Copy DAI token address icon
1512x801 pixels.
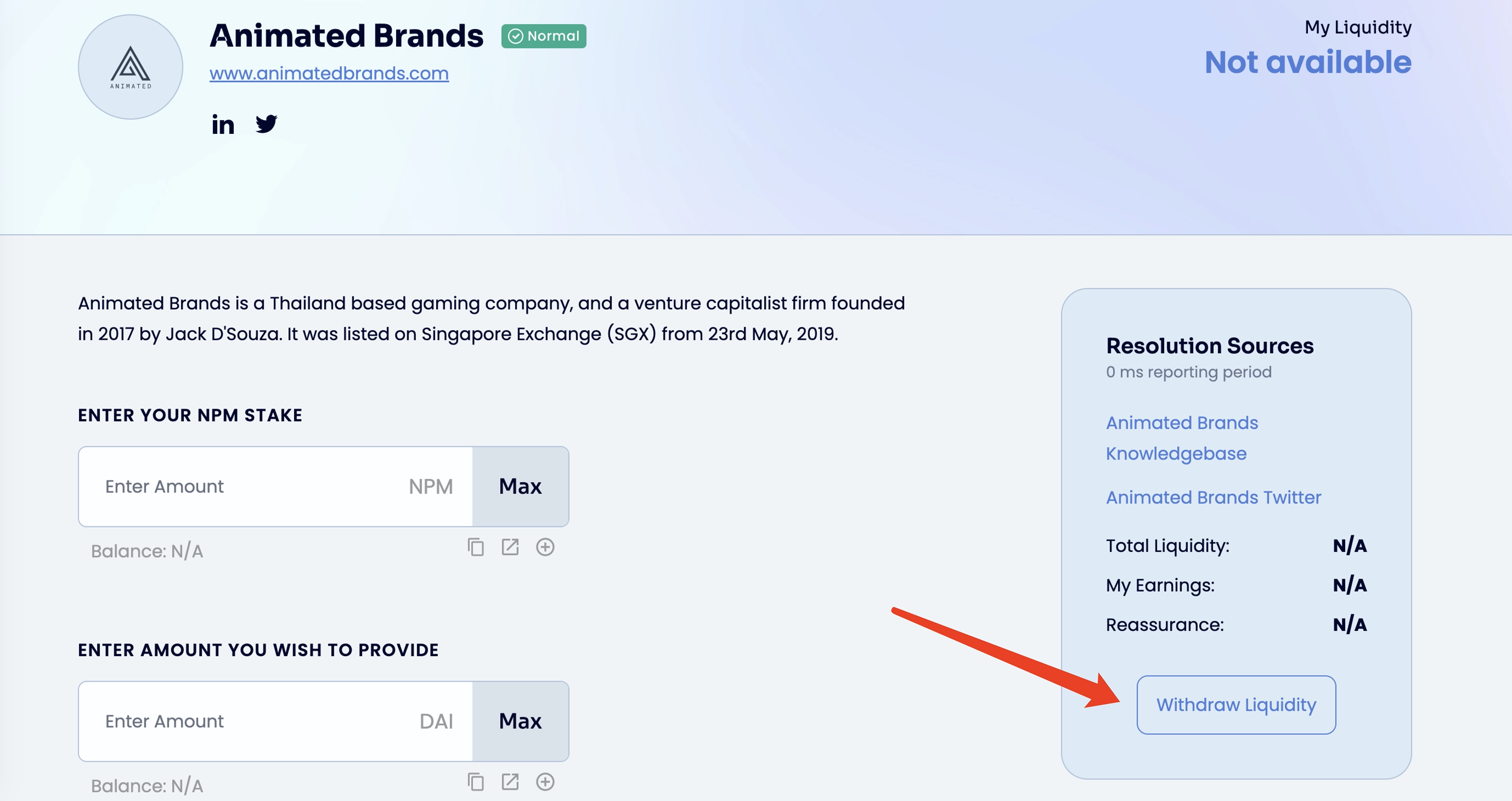point(476,782)
